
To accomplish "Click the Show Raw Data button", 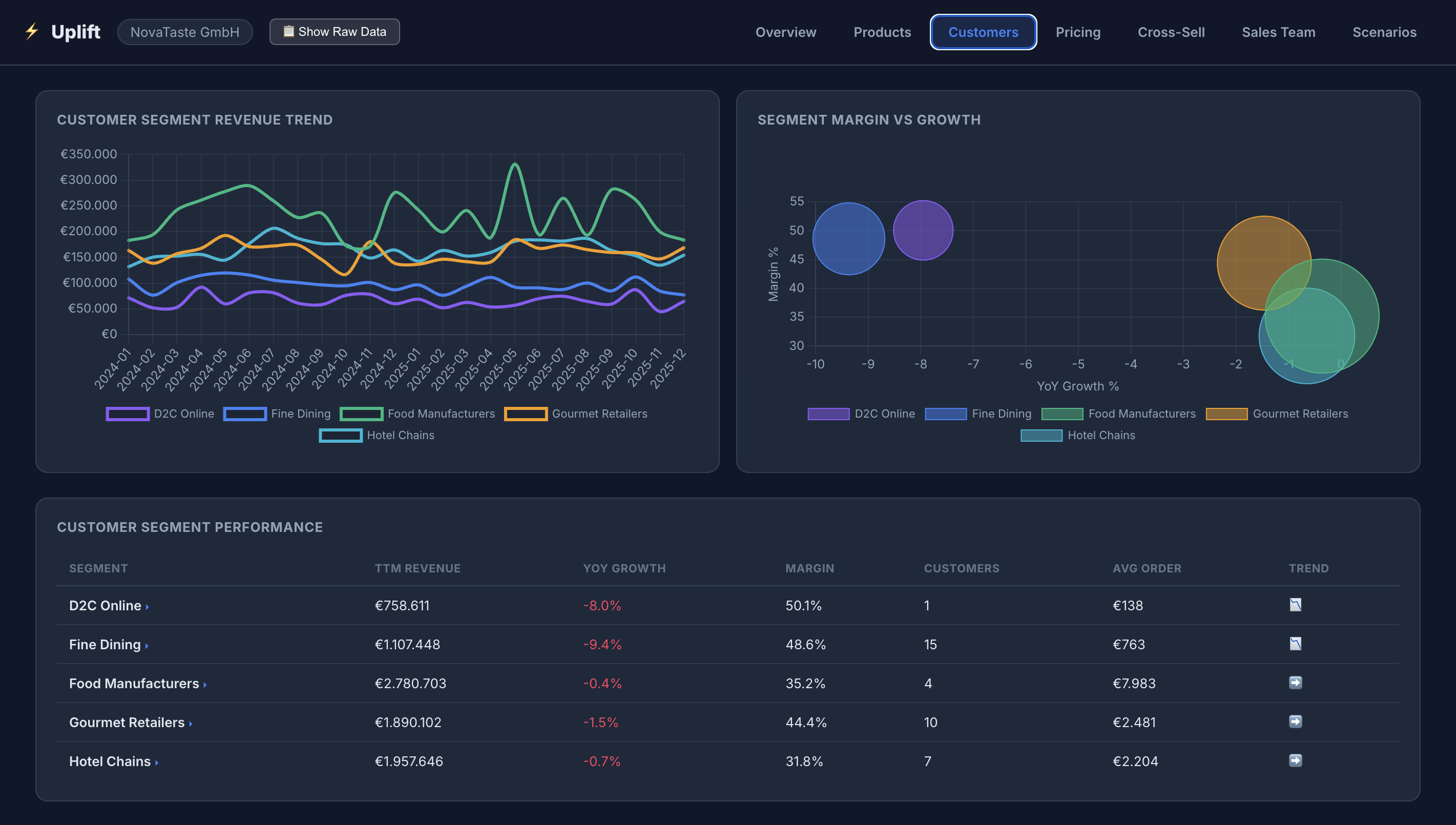I will coord(335,32).
